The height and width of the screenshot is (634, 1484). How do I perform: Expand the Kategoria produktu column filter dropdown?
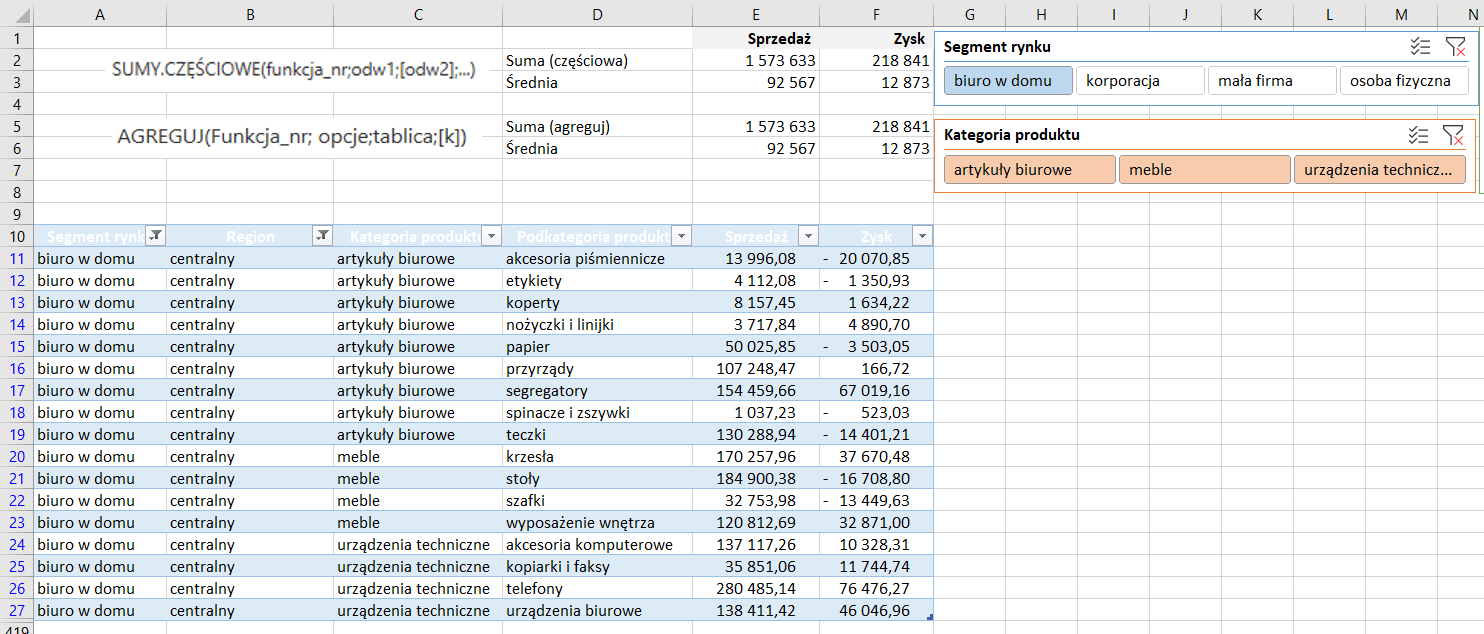click(x=490, y=236)
